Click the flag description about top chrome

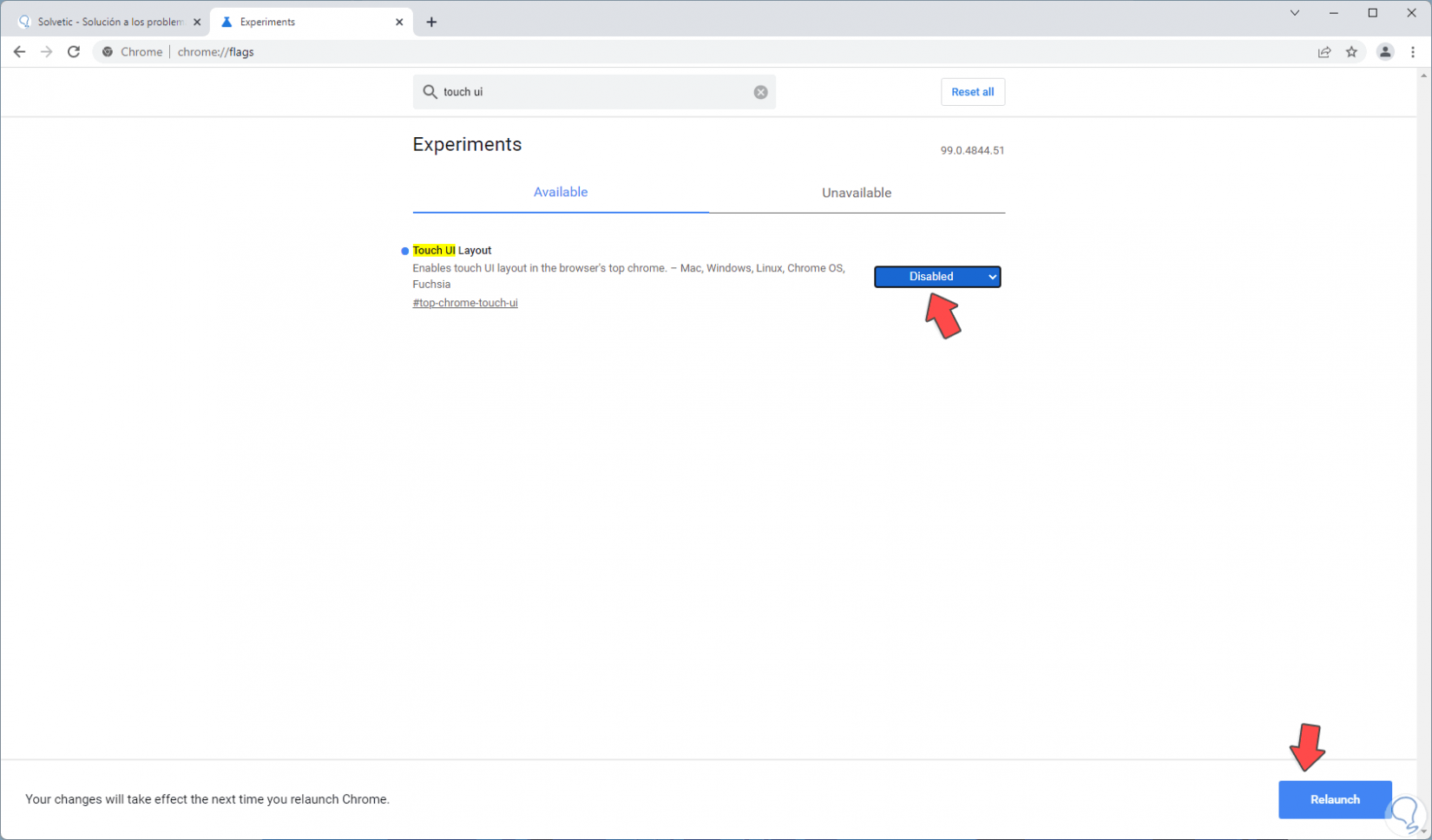(x=628, y=276)
